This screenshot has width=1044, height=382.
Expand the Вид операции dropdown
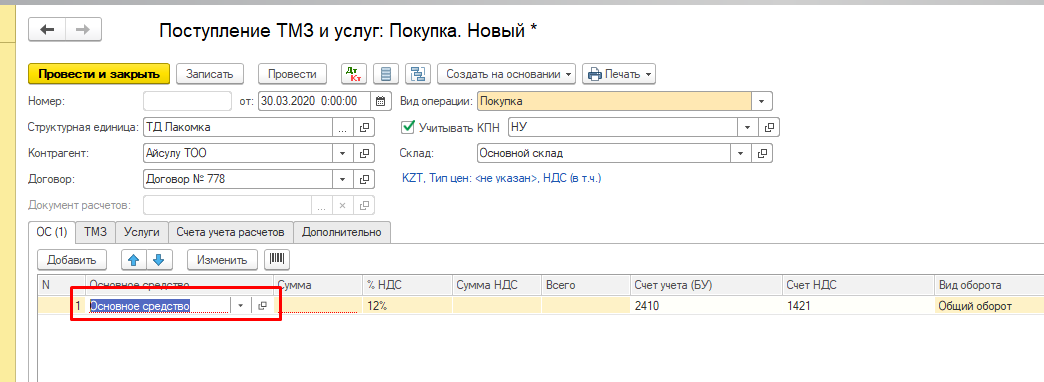(762, 102)
